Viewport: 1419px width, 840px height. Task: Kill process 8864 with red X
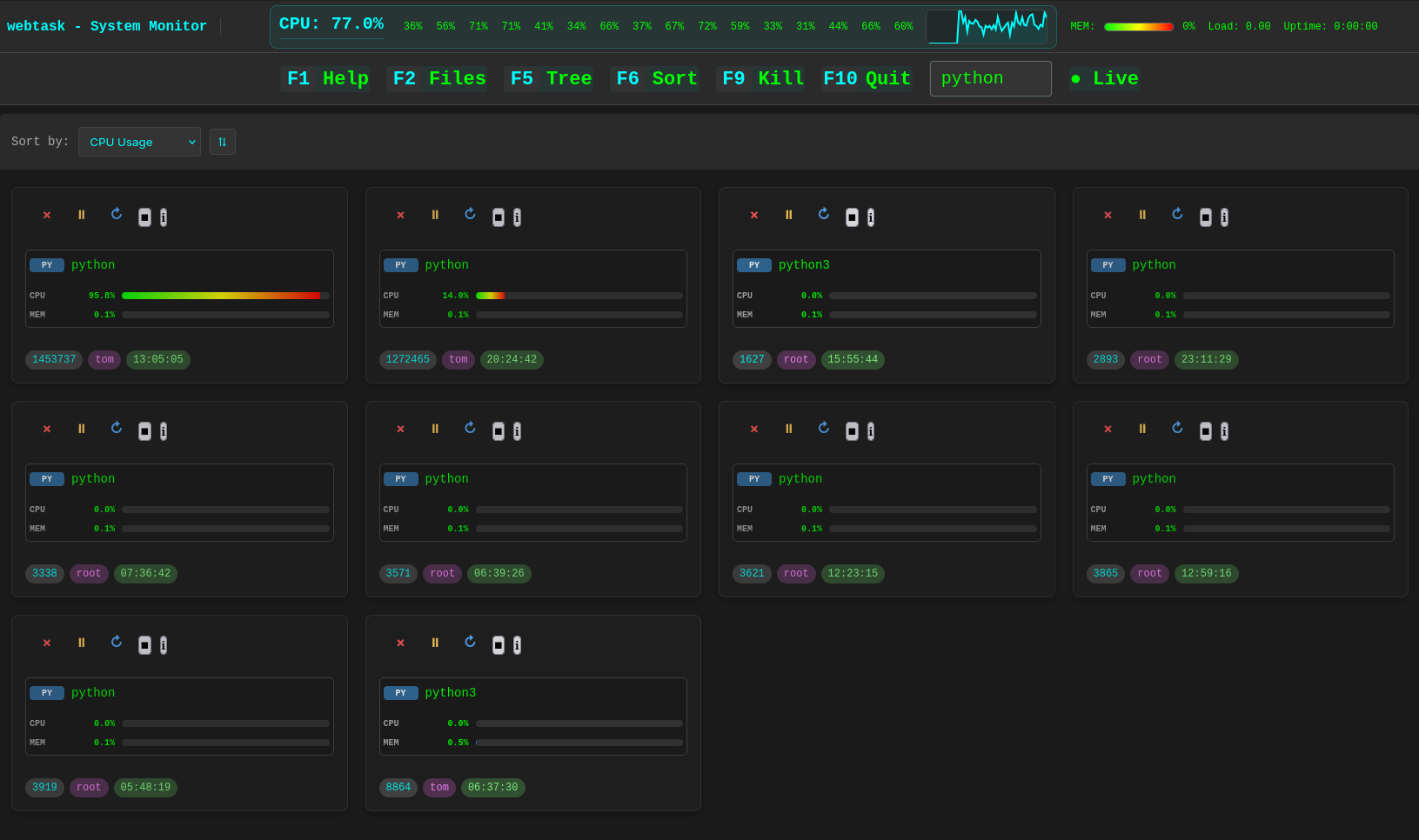coord(400,643)
